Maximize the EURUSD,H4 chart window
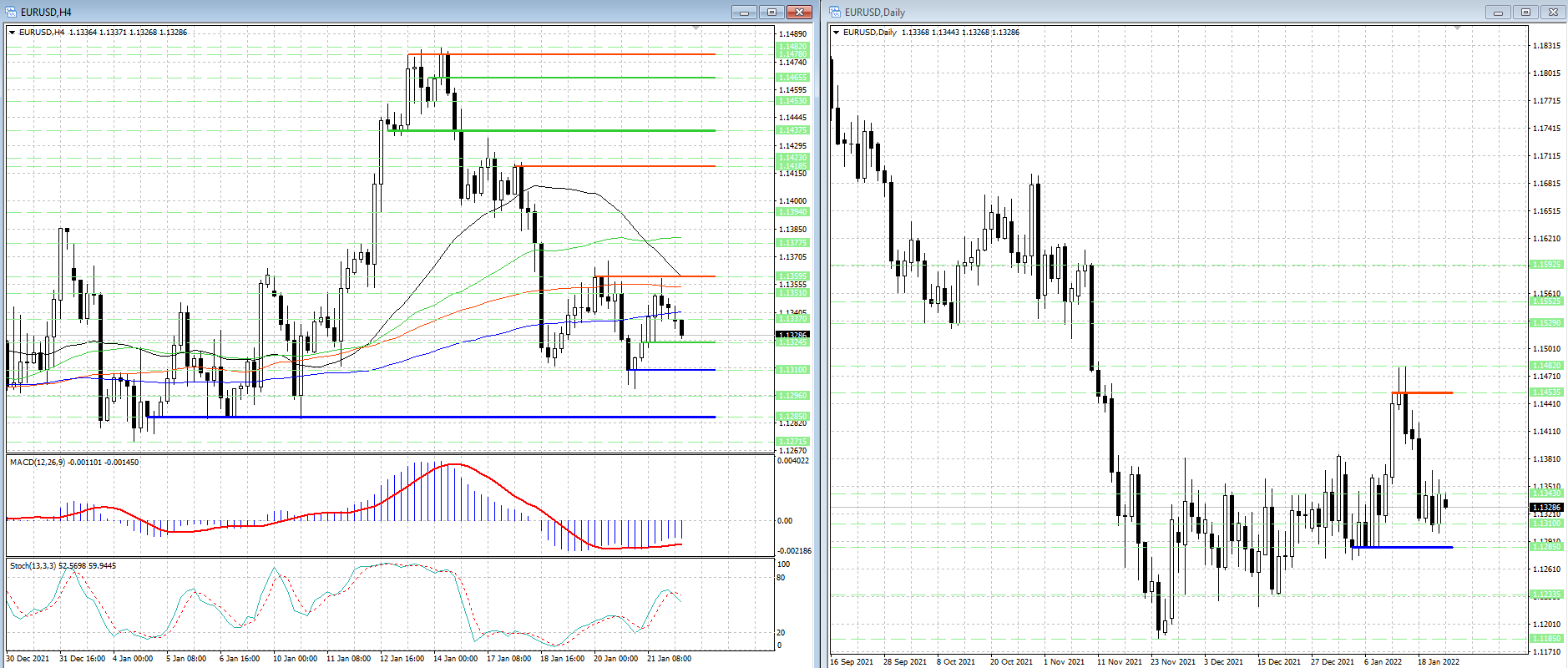The width and height of the screenshot is (1568, 668). [771, 12]
